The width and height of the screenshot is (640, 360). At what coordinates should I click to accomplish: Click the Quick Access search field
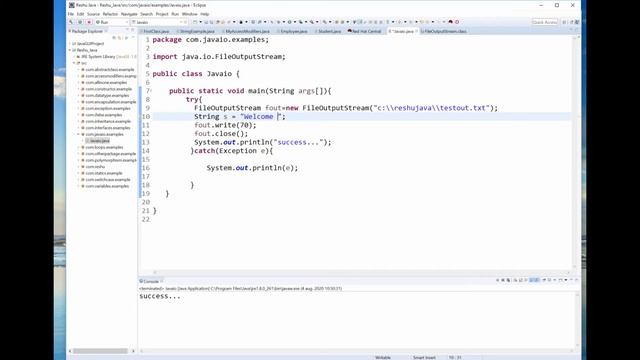(544, 22)
